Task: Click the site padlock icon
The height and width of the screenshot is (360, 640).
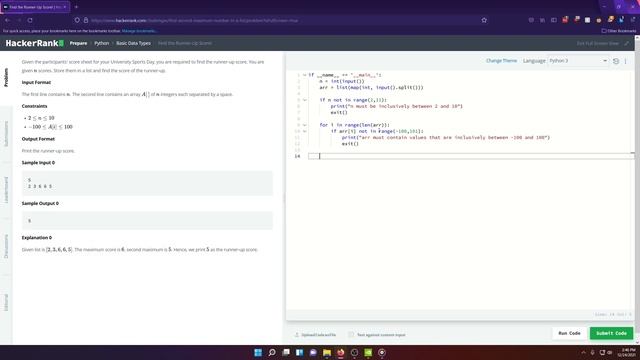Action: click(86, 20)
